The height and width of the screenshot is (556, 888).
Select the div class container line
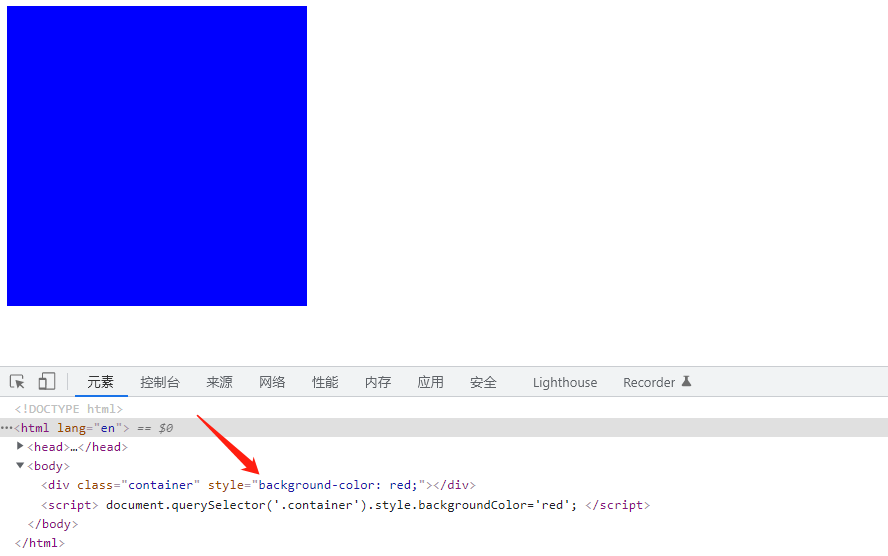pyautogui.click(x=258, y=485)
